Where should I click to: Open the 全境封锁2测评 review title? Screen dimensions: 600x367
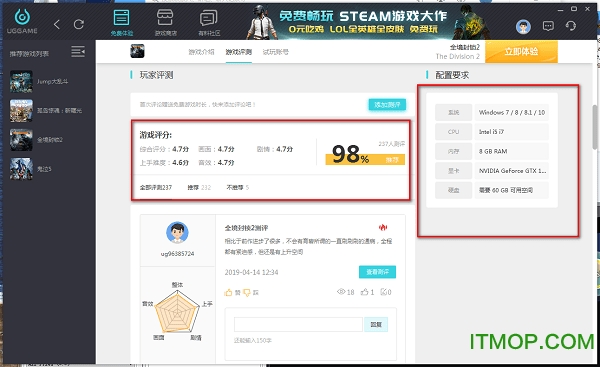click(246, 228)
